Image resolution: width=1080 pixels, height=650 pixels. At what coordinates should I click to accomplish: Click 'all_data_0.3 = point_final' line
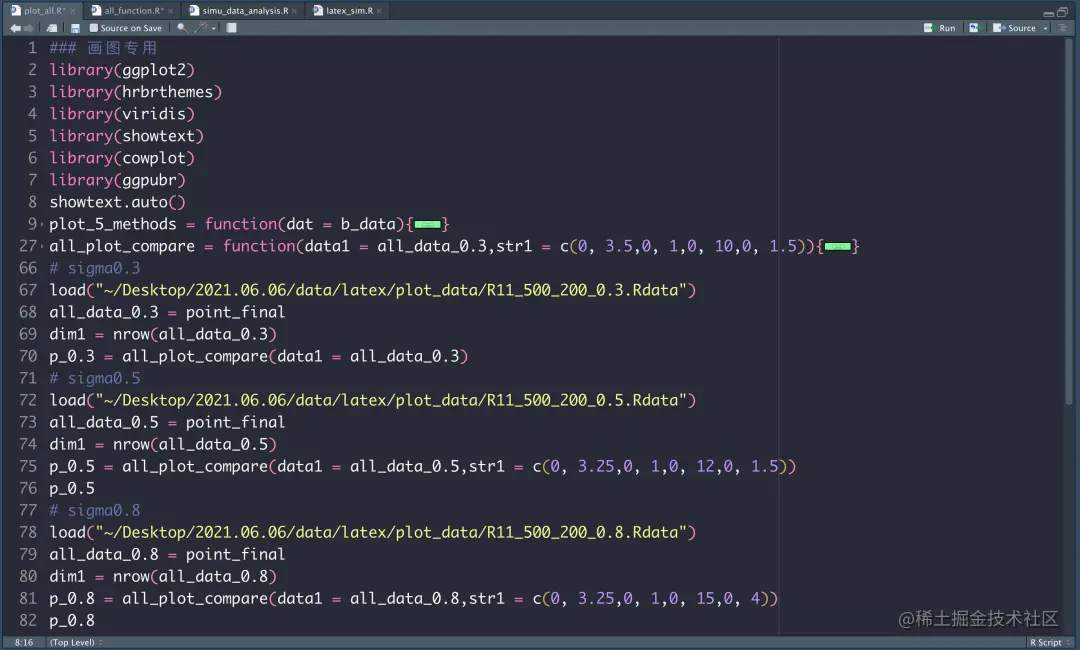167,313
